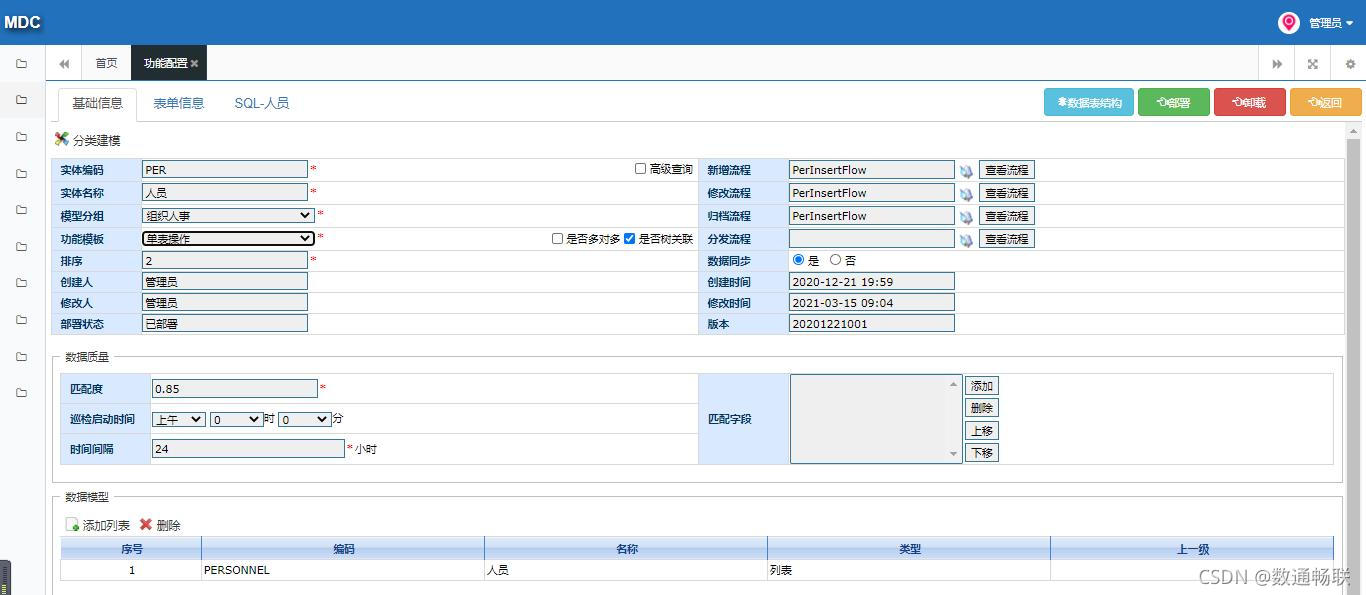Uncheck the 是否树关联 checkbox
The height and width of the screenshot is (595, 1366).
point(629,239)
